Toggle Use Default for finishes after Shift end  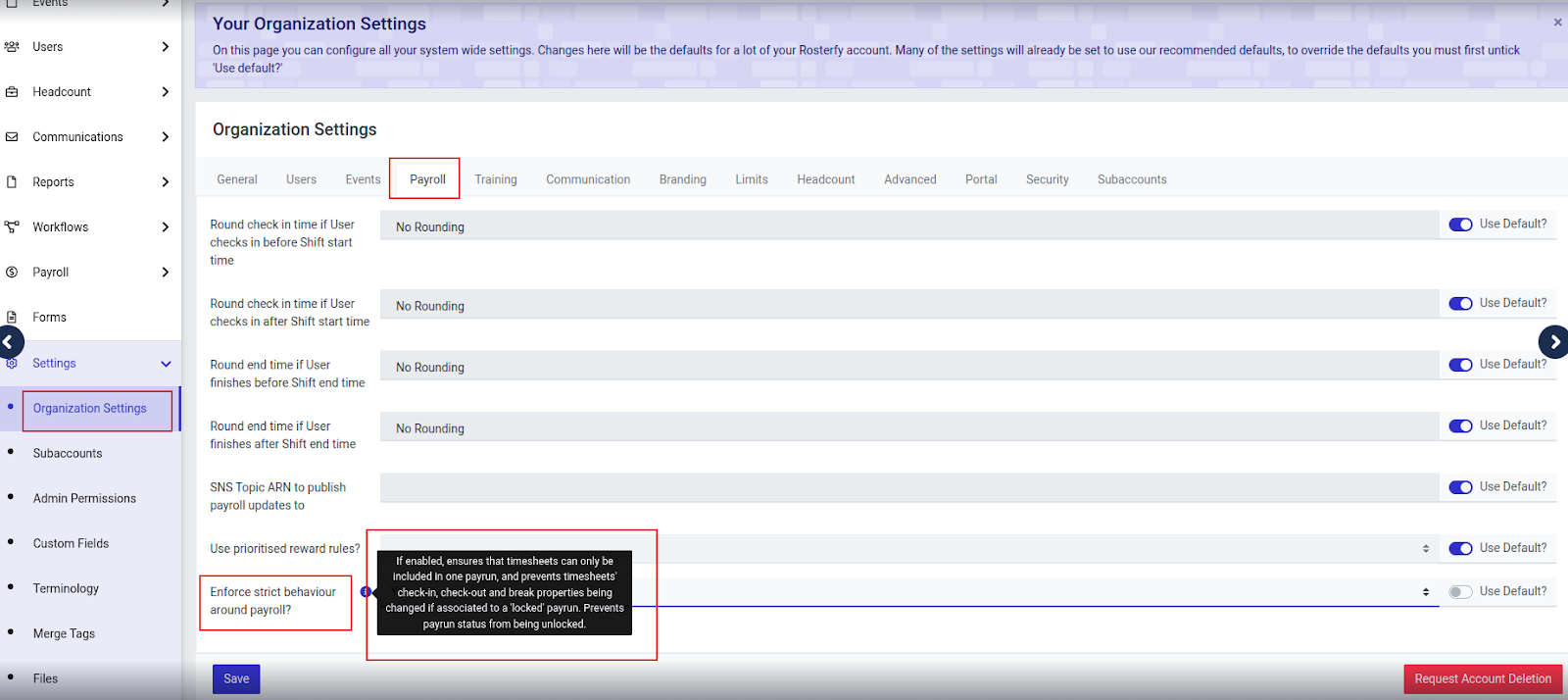tap(1460, 426)
